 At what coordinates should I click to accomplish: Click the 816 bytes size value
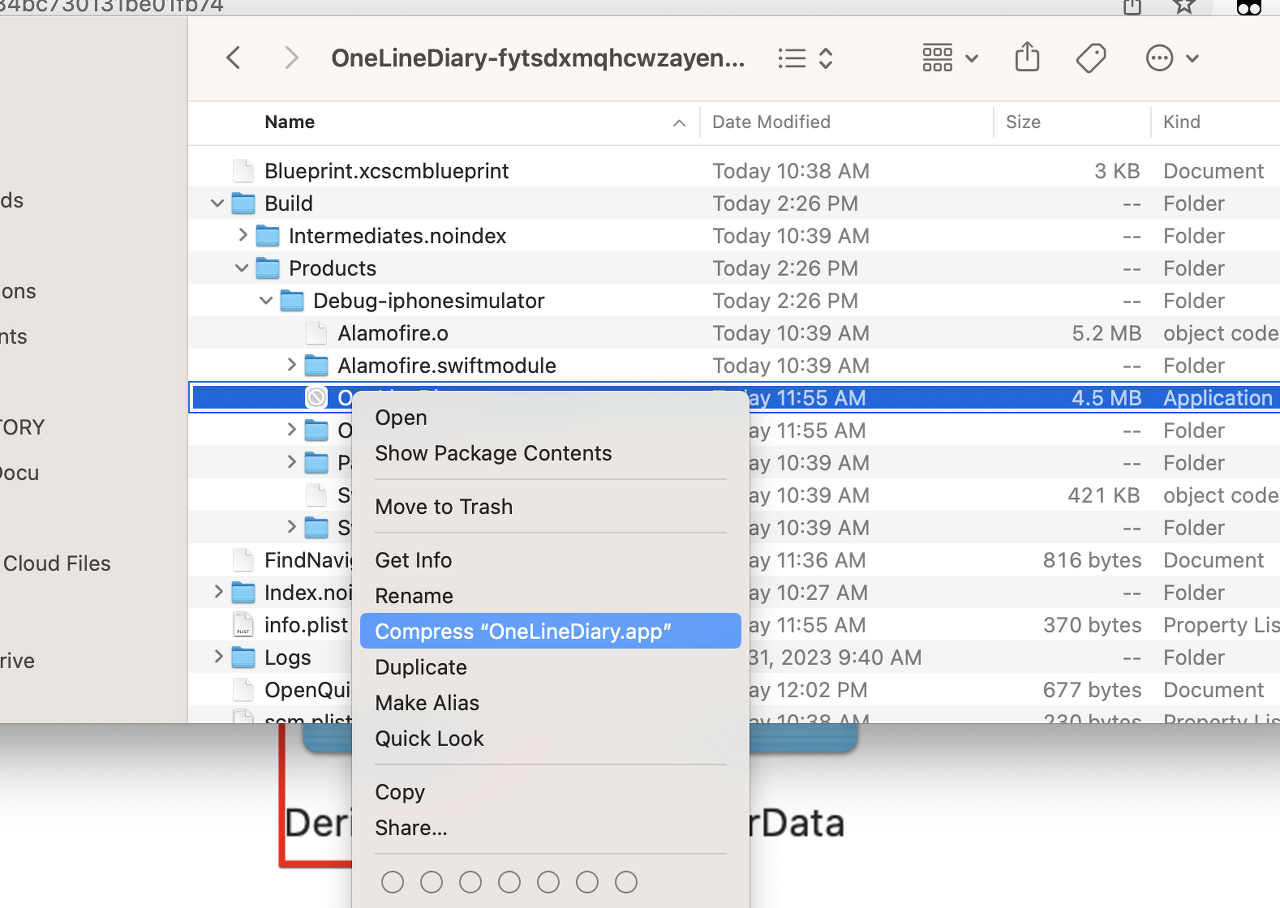tap(1092, 560)
